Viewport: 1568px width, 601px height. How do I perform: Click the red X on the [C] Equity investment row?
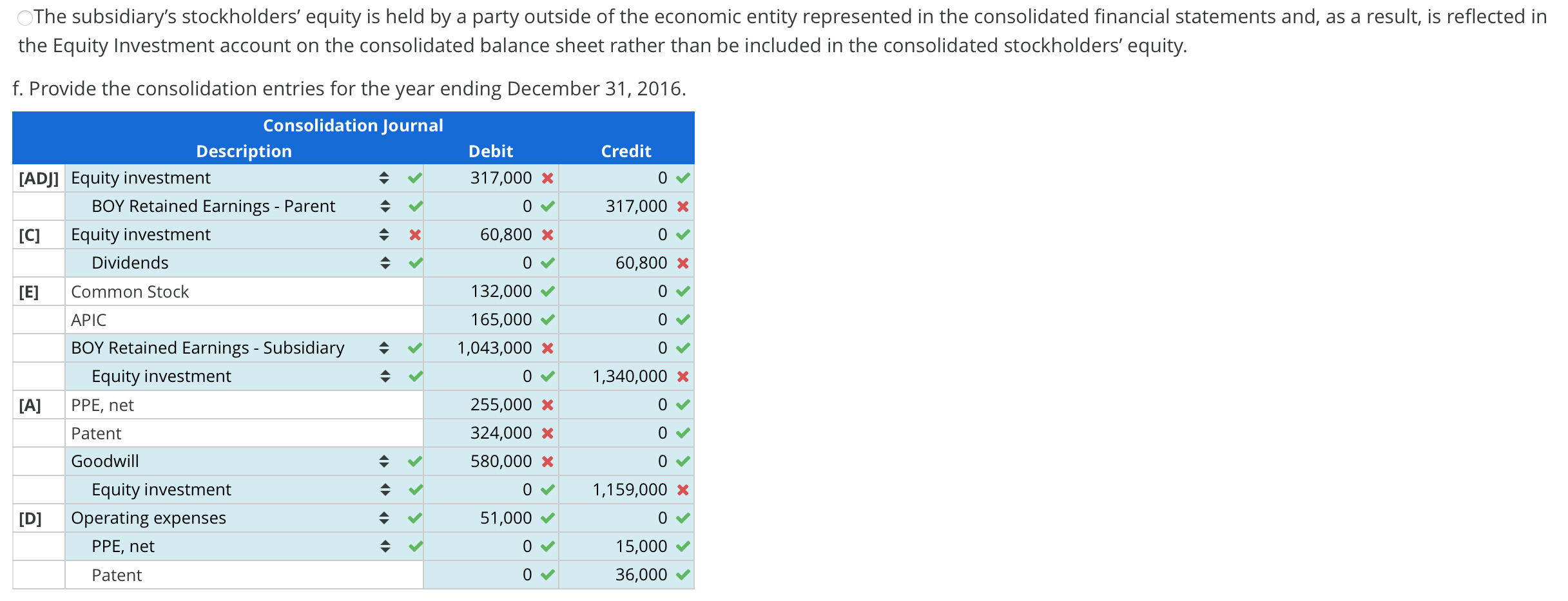coord(415,234)
